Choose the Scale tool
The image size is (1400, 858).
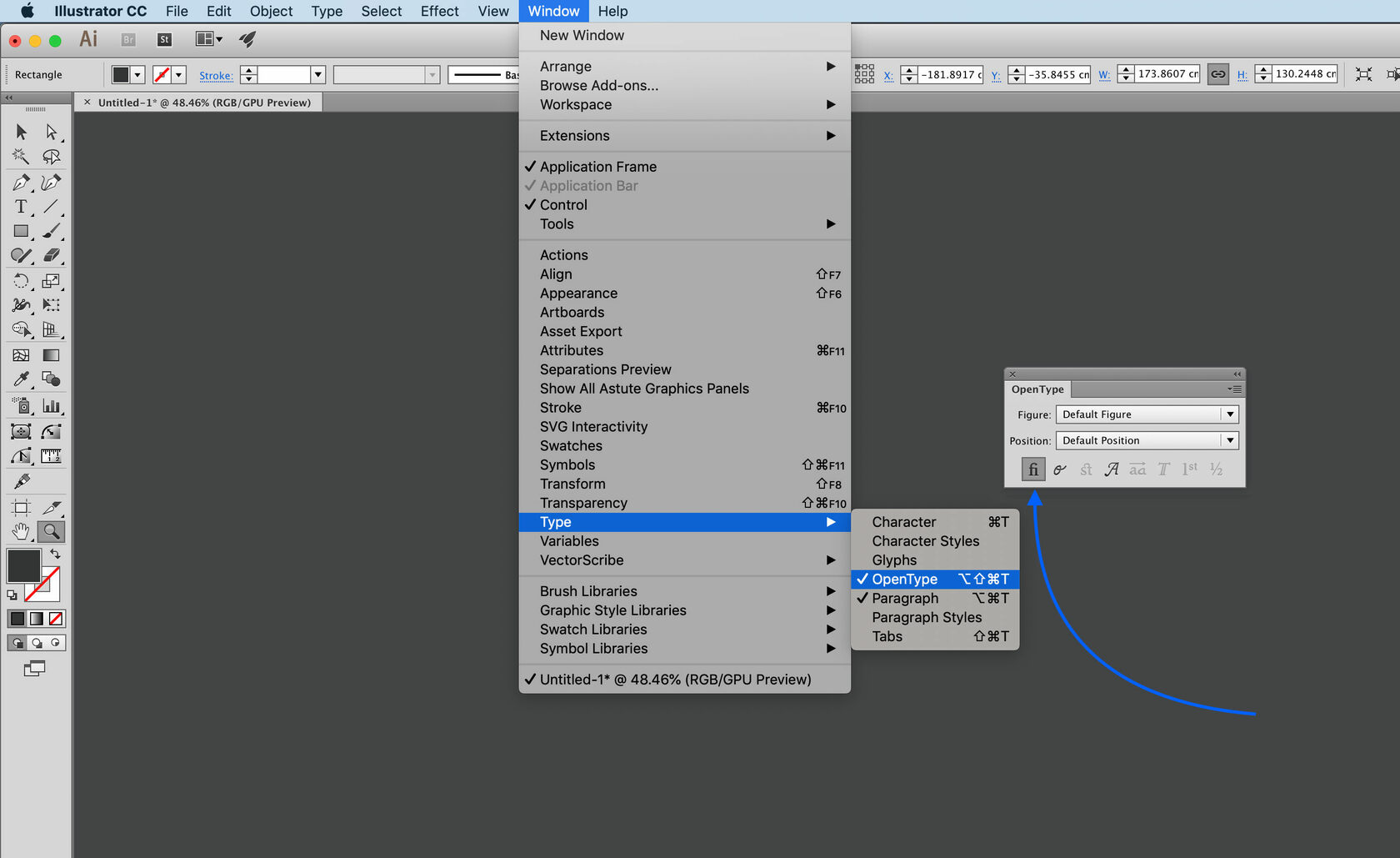coord(52,281)
